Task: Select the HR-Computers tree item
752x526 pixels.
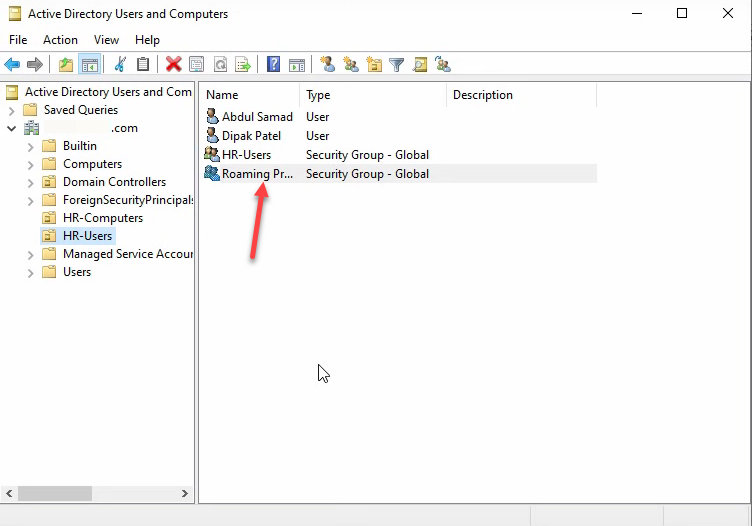Action: 103,218
